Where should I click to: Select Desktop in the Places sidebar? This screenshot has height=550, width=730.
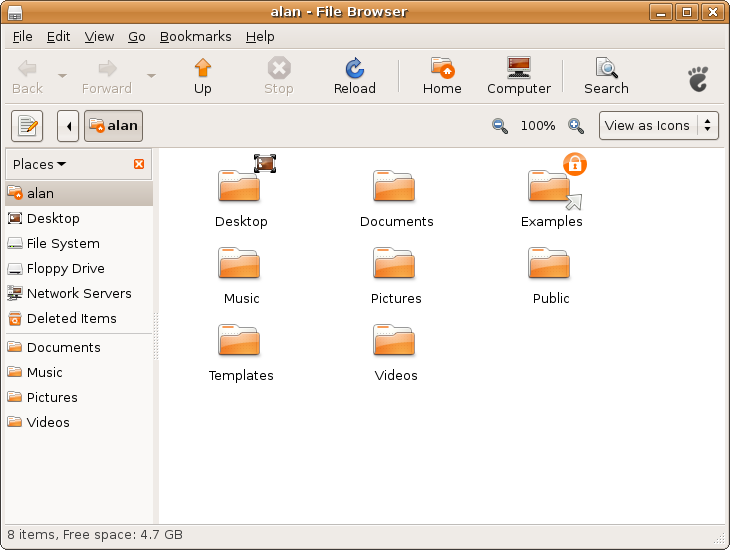pos(79,218)
